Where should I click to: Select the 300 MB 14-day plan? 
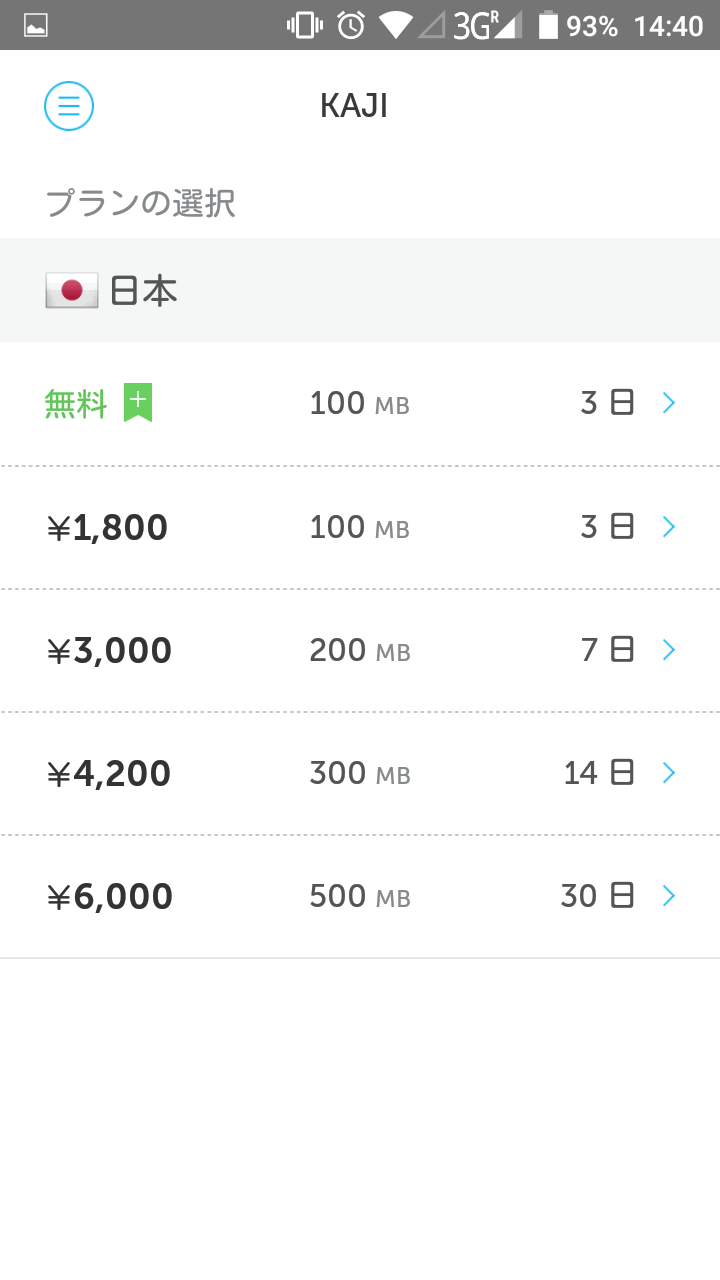coord(360,773)
